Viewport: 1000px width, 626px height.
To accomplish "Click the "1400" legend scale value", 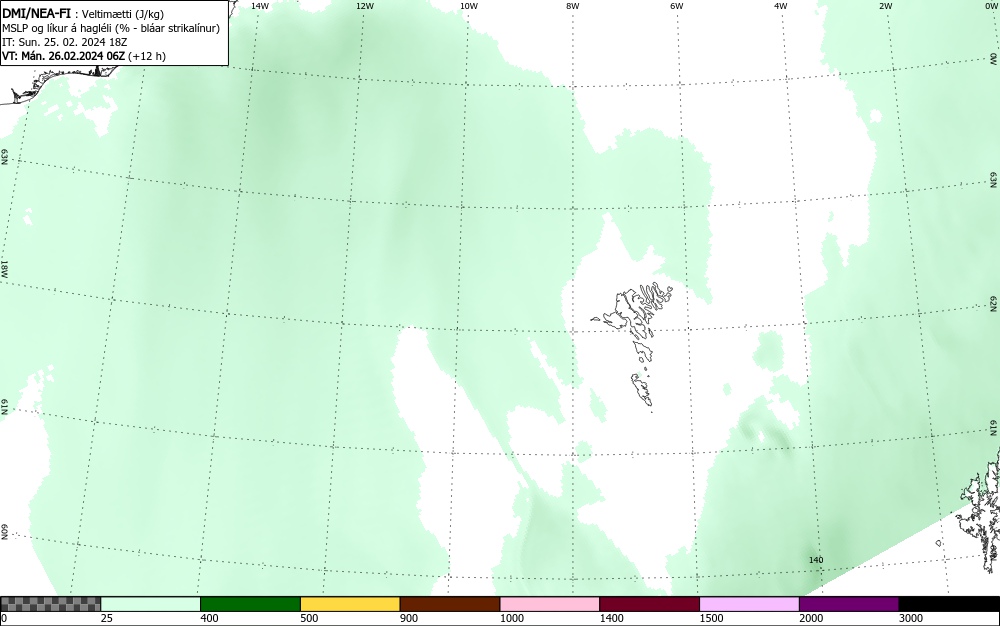I will pyautogui.click(x=611, y=618).
